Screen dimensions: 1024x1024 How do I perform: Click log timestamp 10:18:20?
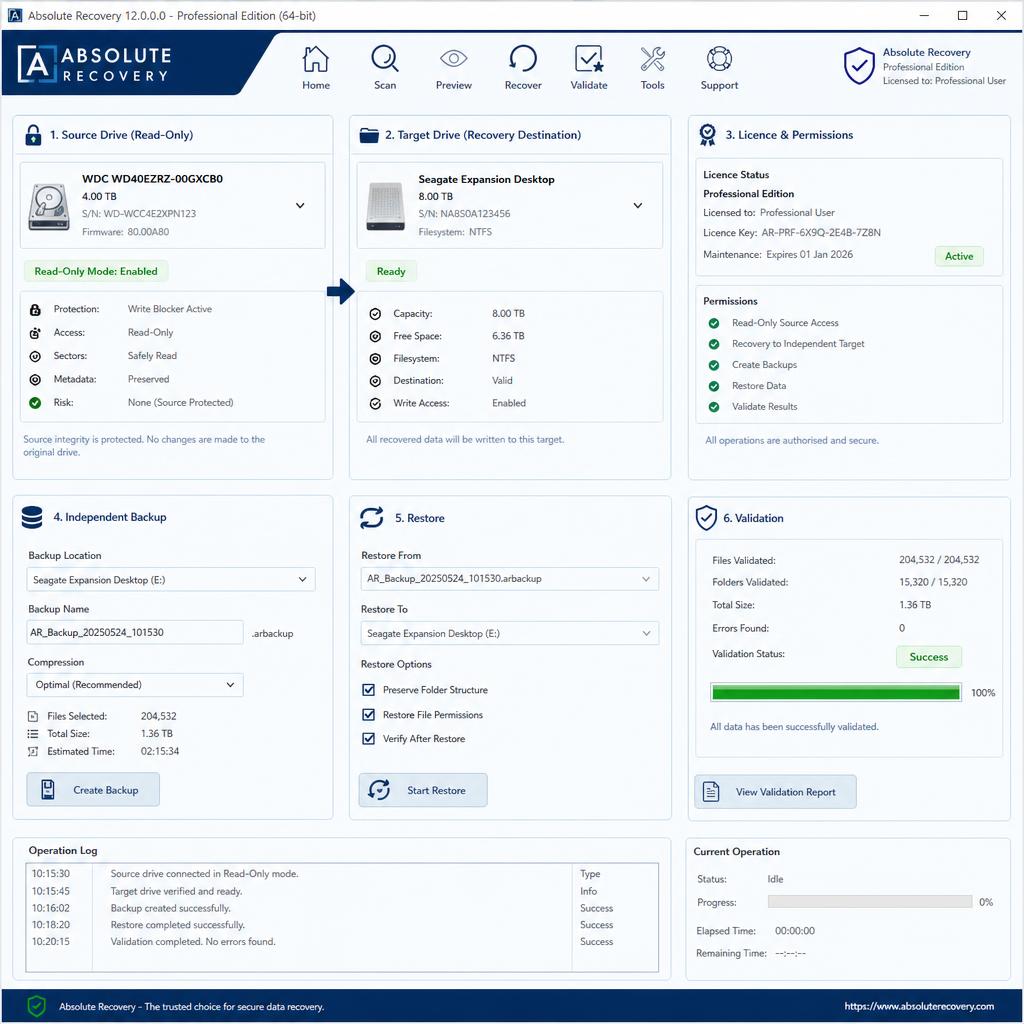[50, 925]
